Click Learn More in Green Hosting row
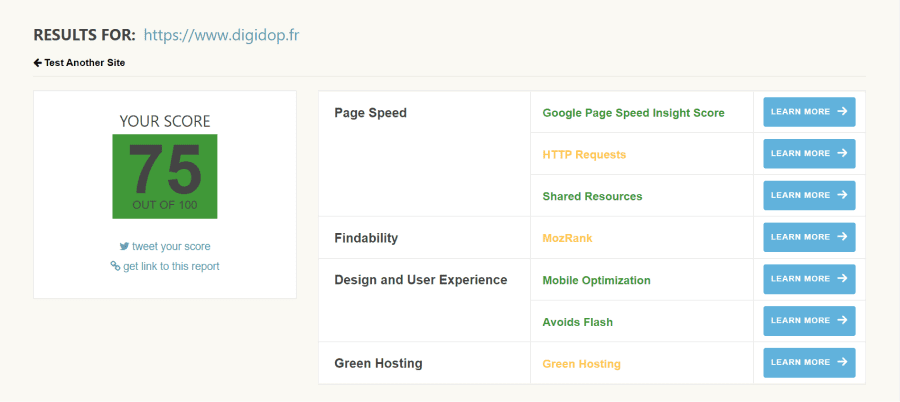This screenshot has height=402, width=900. [809, 362]
